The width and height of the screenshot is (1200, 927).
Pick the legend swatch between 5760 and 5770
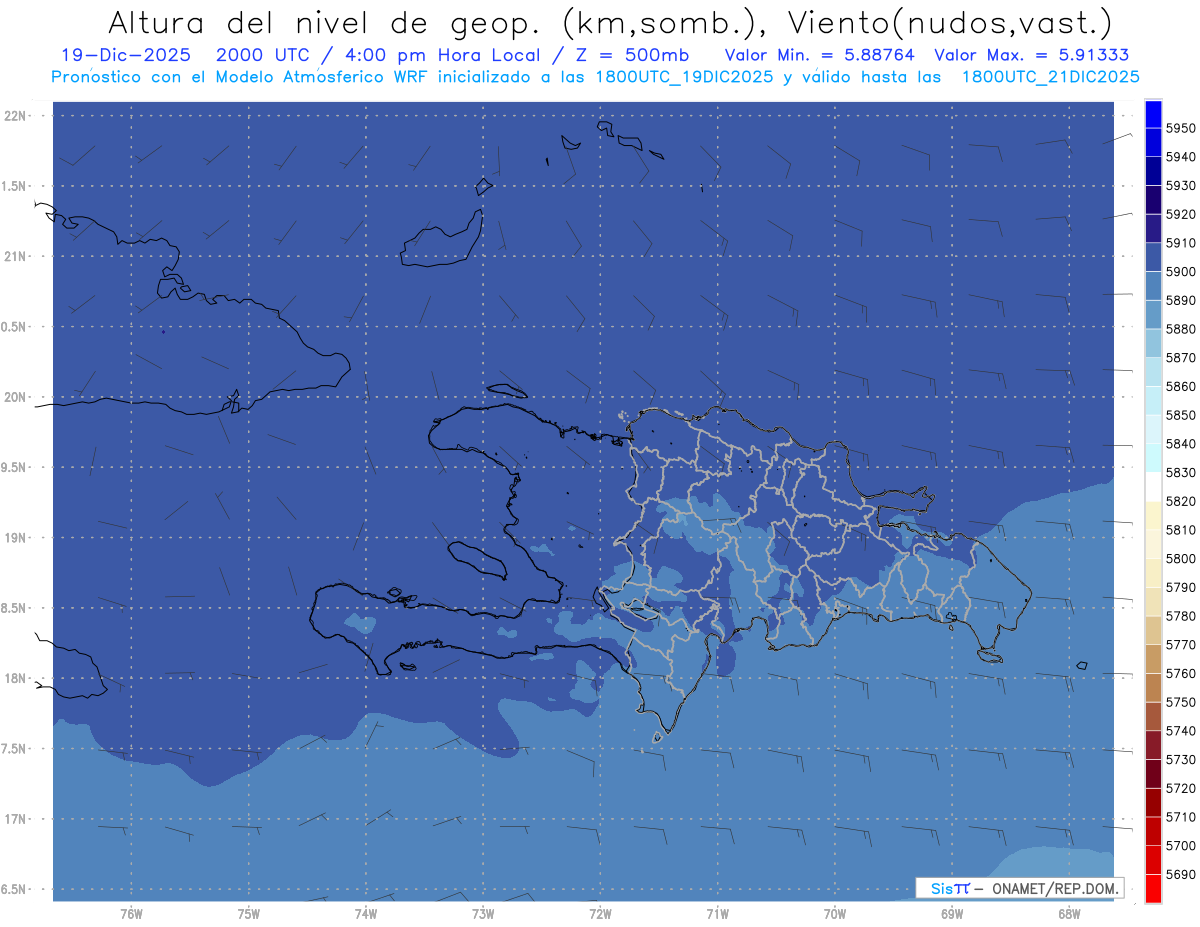[x=1153, y=659]
